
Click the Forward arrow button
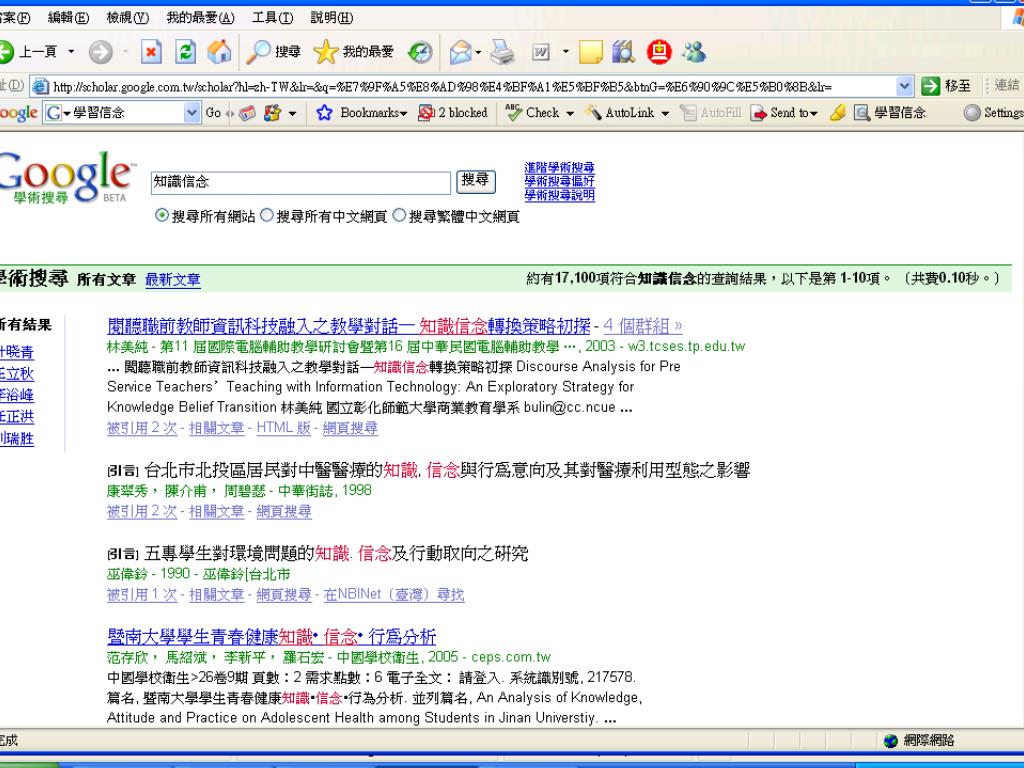pos(101,52)
